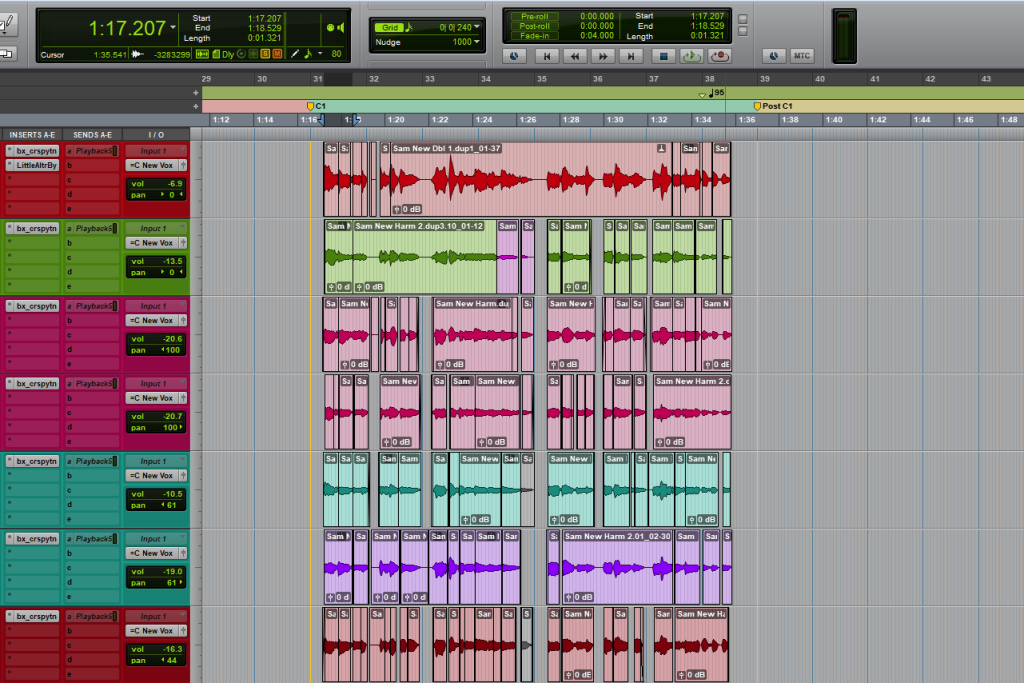
Task: Click the Stop transport button
Action: [x=661, y=57]
